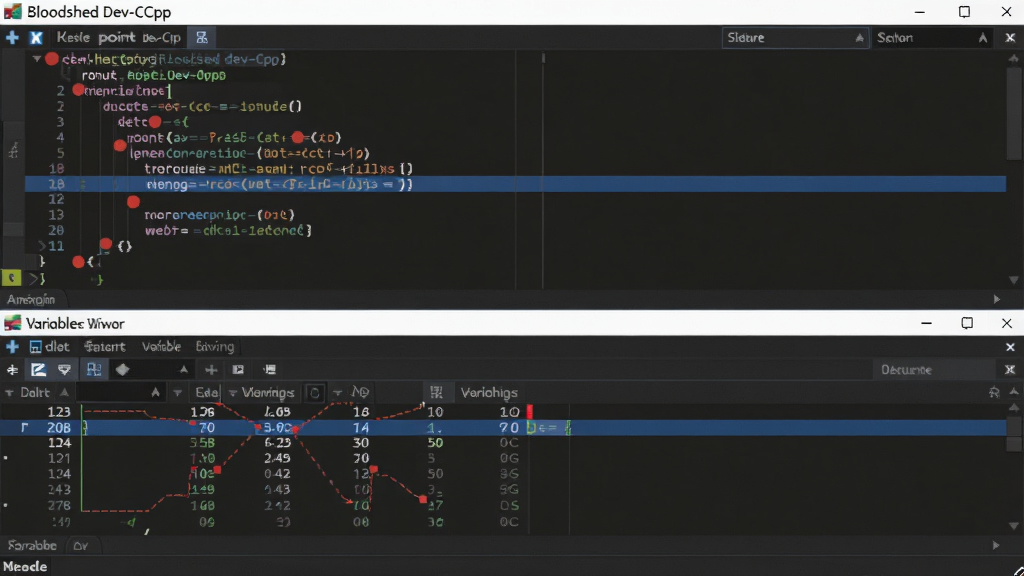Image resolution: width=1024 pixels, height=576 pixels.
Task: Open the dropdown arrow before Eda
Action: (178, 393)
